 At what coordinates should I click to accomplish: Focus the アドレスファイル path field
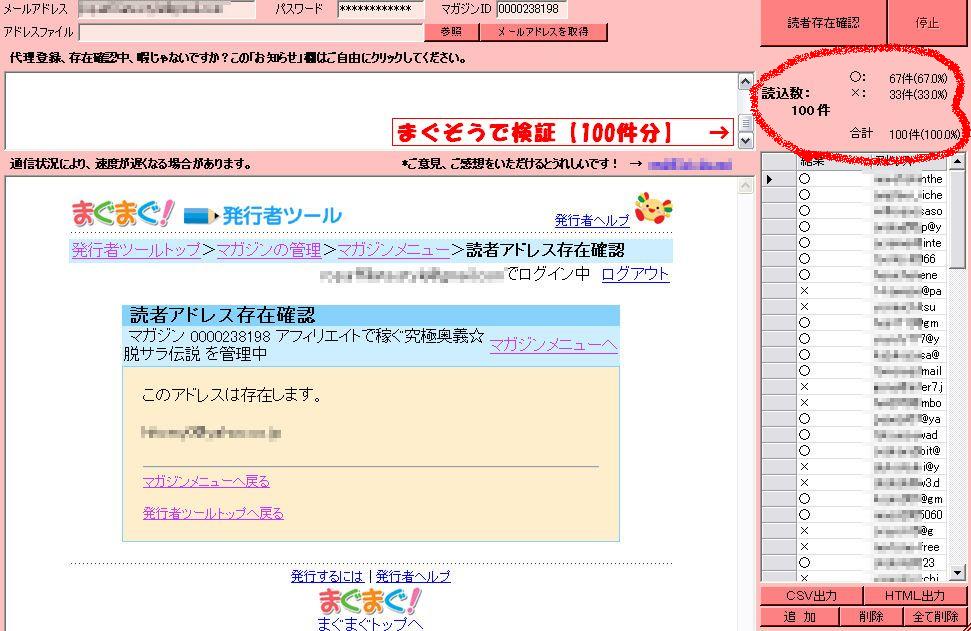coord(251,32)
